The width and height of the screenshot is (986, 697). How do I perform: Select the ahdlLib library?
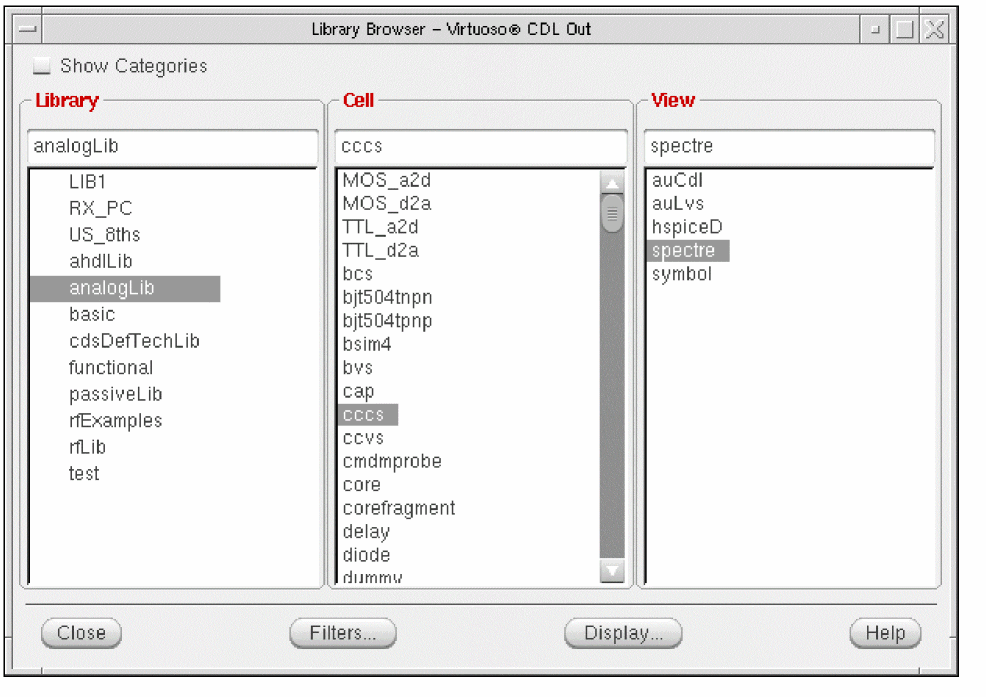tap(101, 261)
